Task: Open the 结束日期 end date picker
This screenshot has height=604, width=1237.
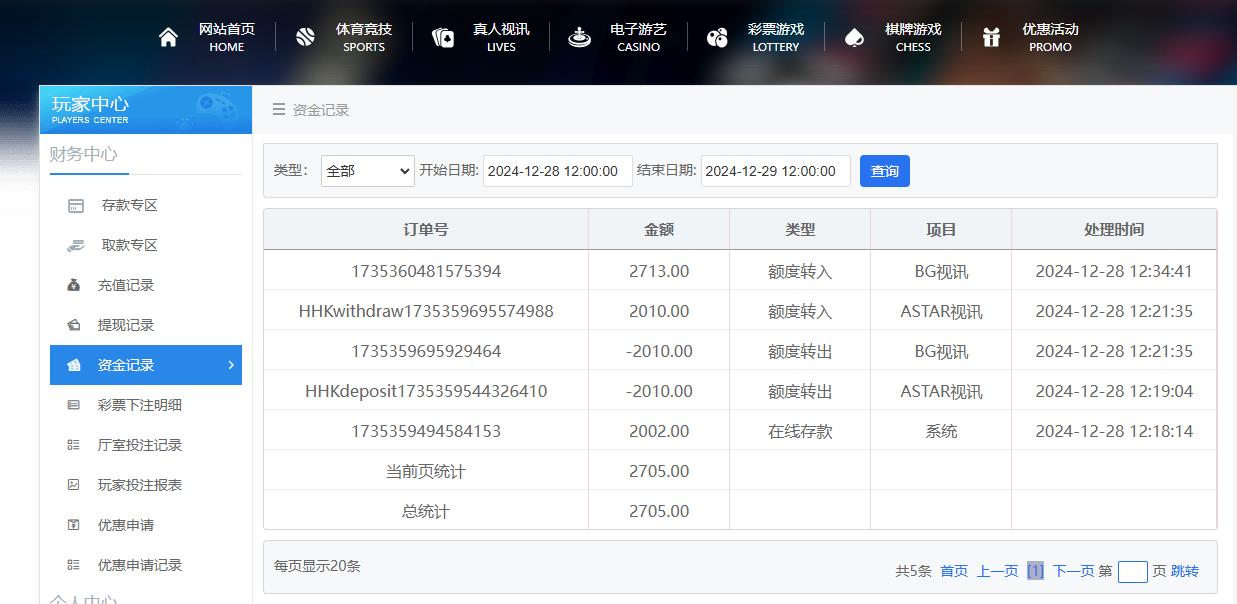Action: (776, 170)
